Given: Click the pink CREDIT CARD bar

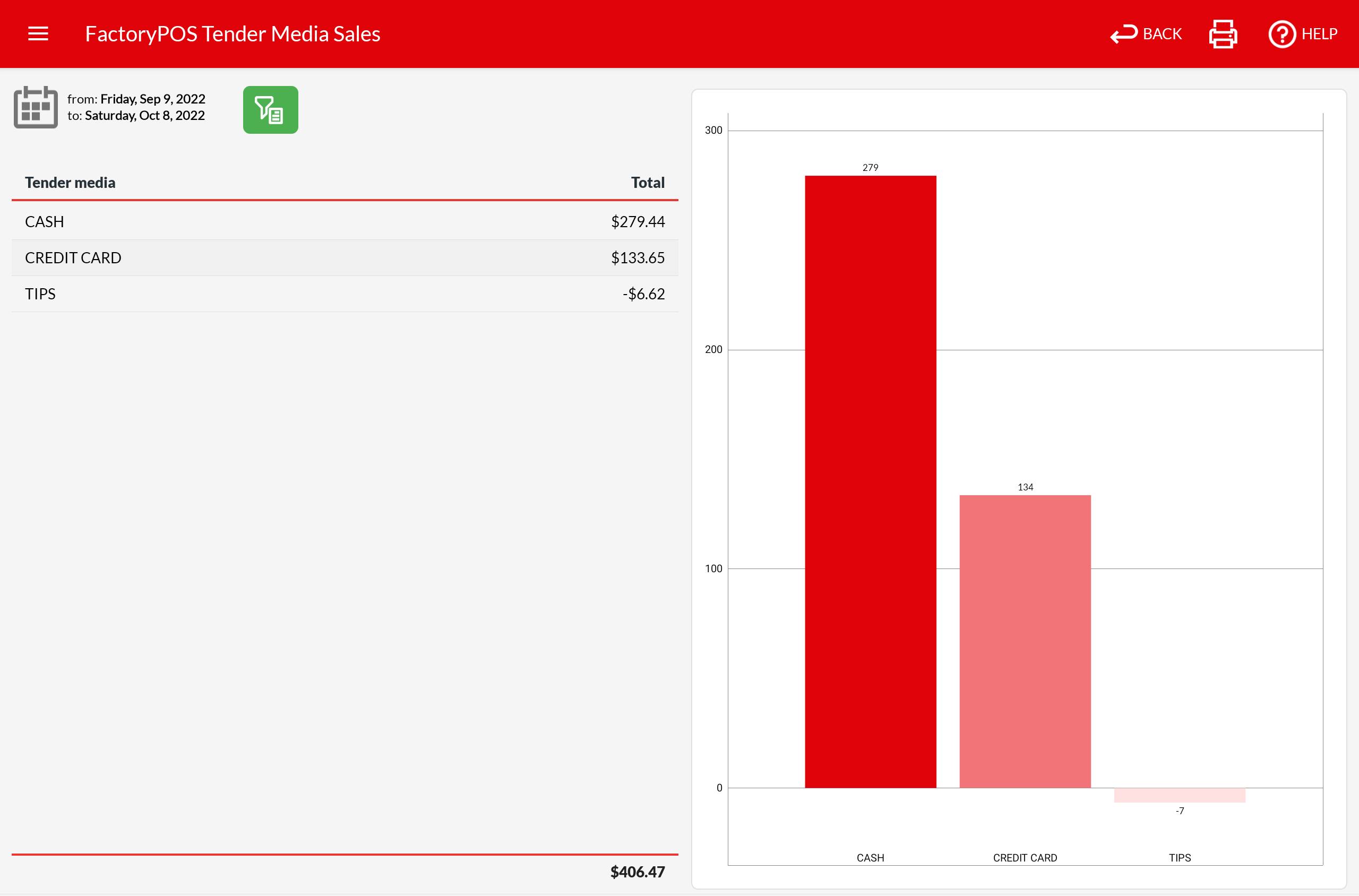Looking at the screenshot, I should point(1025,641).
